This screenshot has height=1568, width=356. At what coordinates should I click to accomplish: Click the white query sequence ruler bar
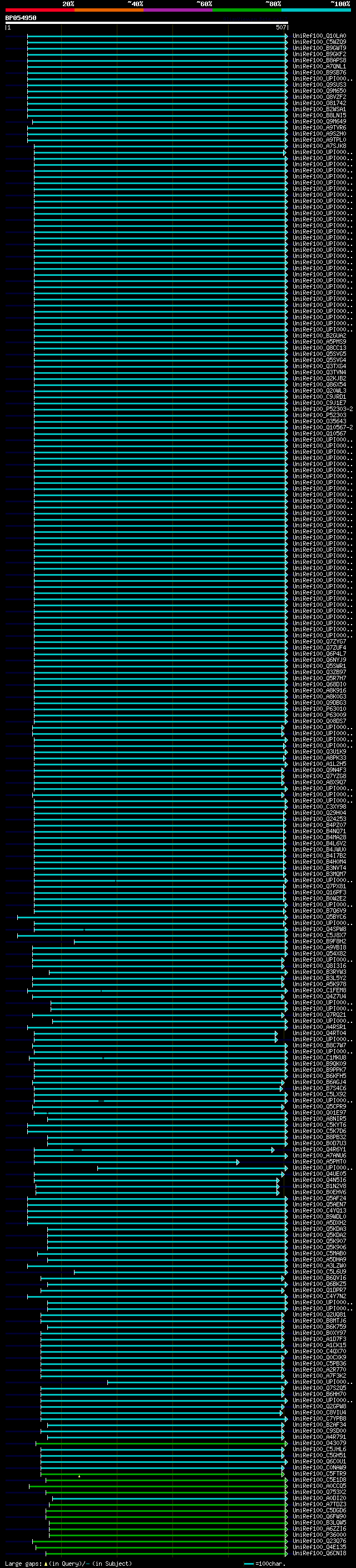(146, 23)
